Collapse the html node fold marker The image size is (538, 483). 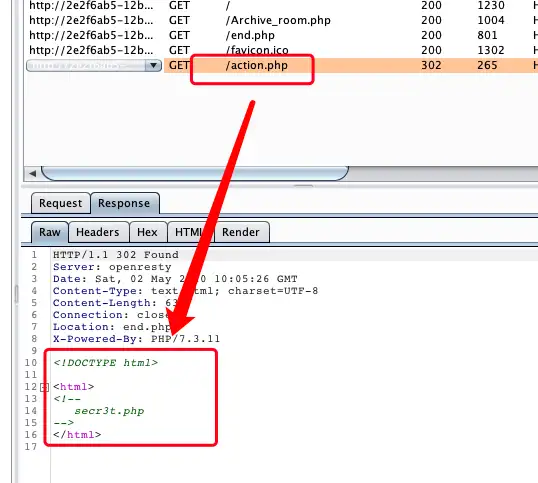(44, 387)
